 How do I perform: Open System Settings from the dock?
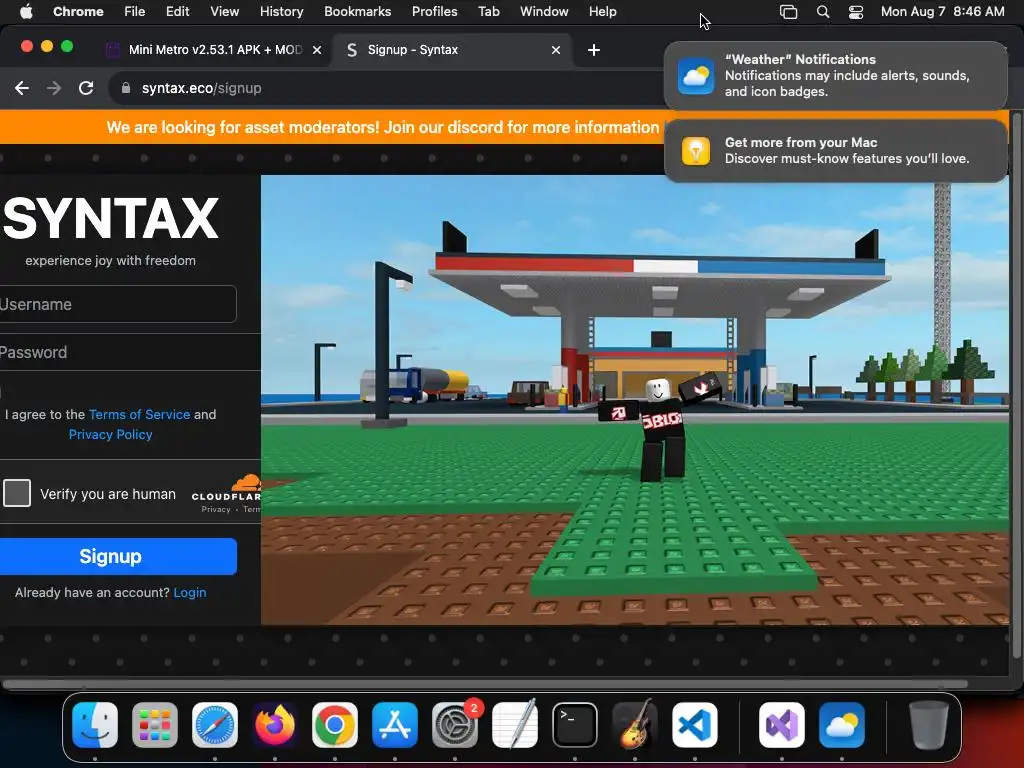click(455, 725)
